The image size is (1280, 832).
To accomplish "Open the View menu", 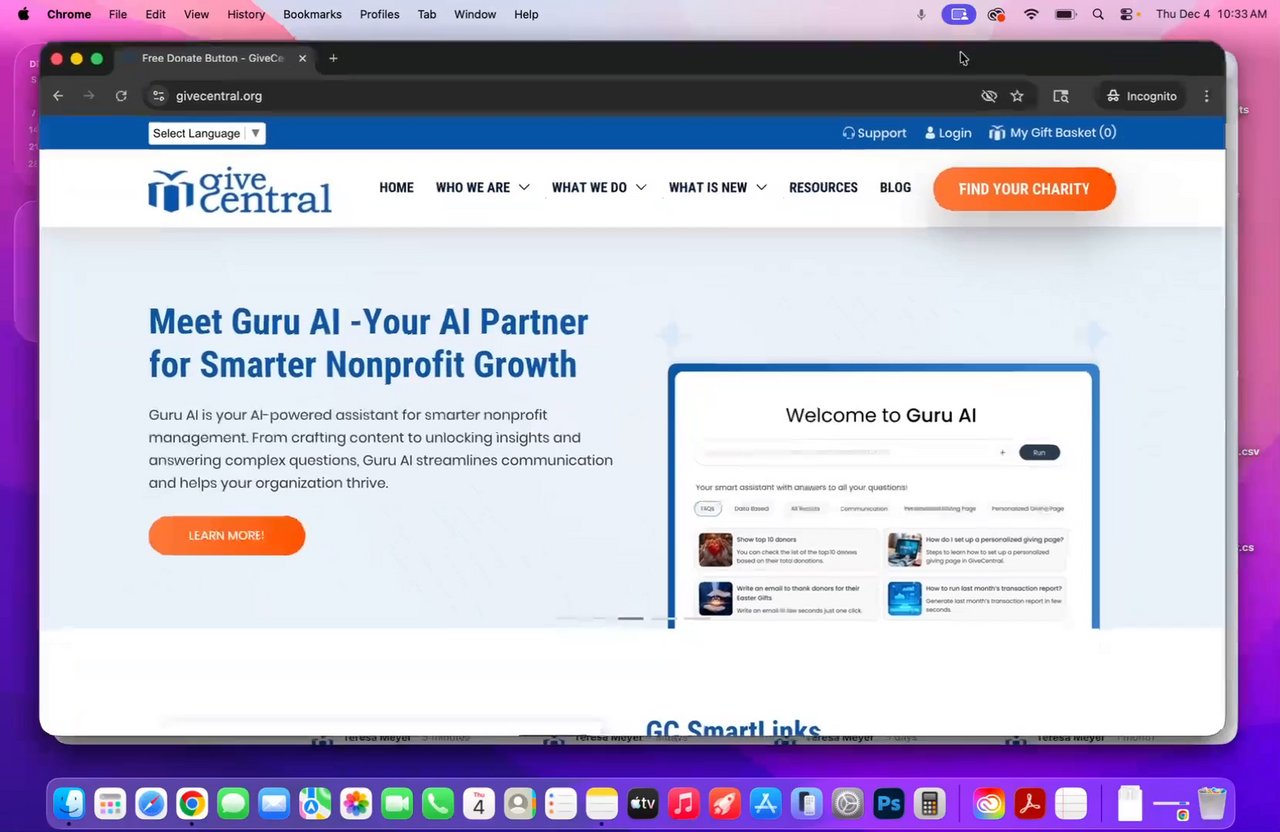I will [196, 14].
